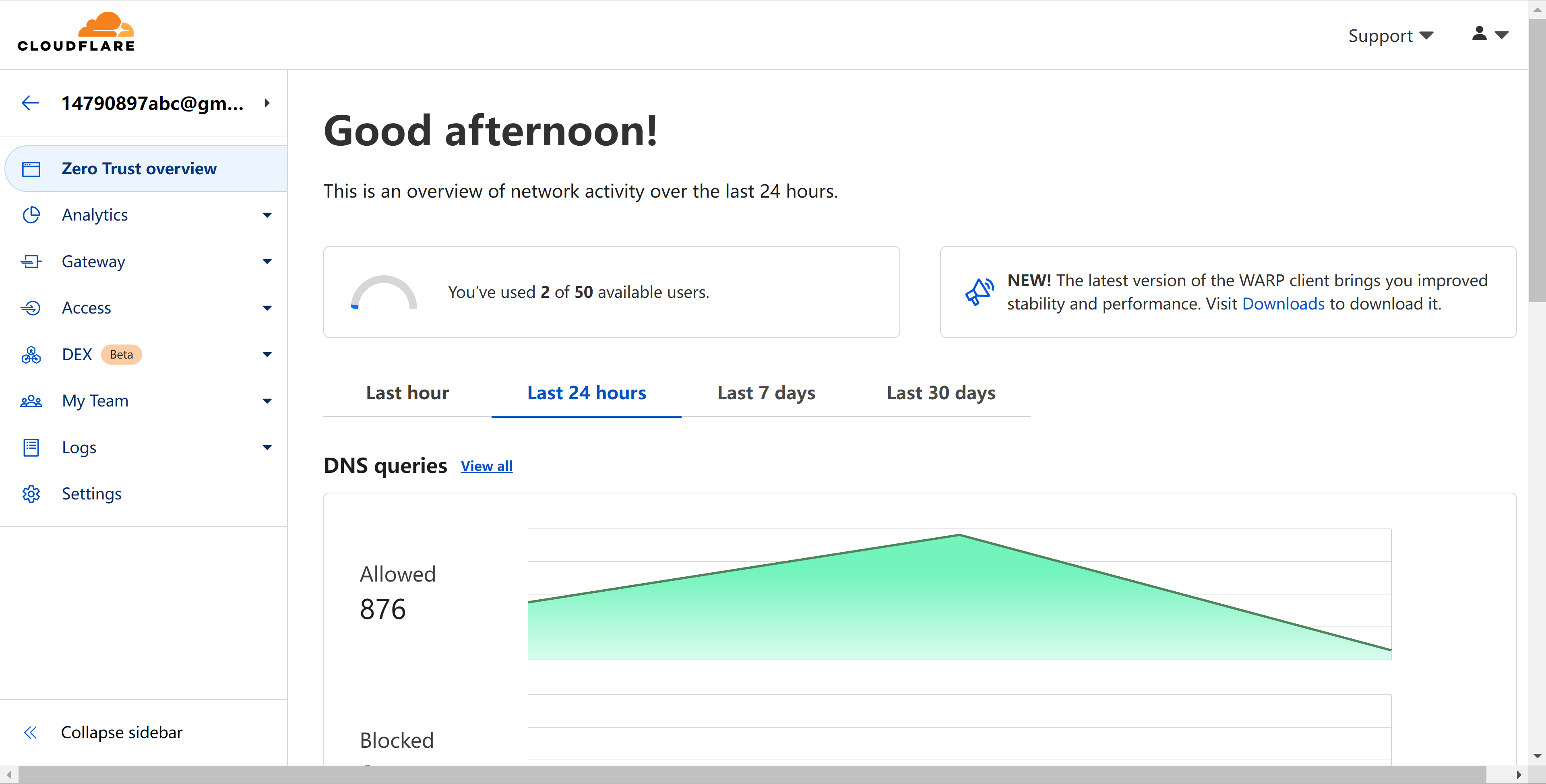
Task: Expand the Gateway section arrow
Action: tap(267, 262)
